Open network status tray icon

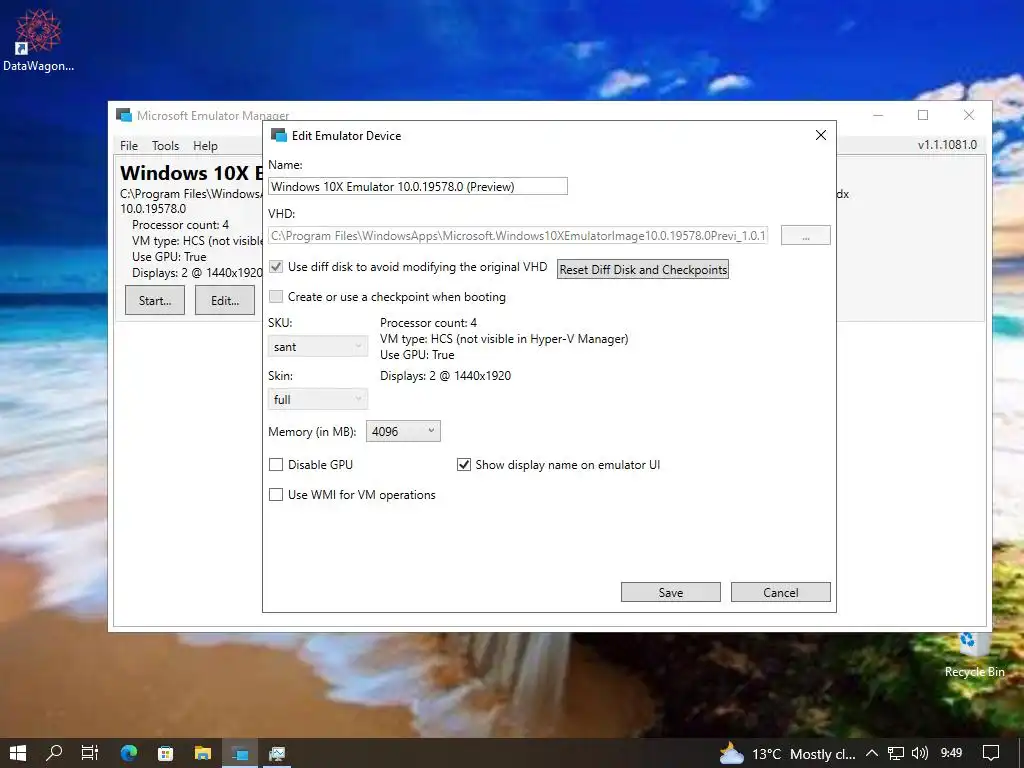(x=896, y=754)
